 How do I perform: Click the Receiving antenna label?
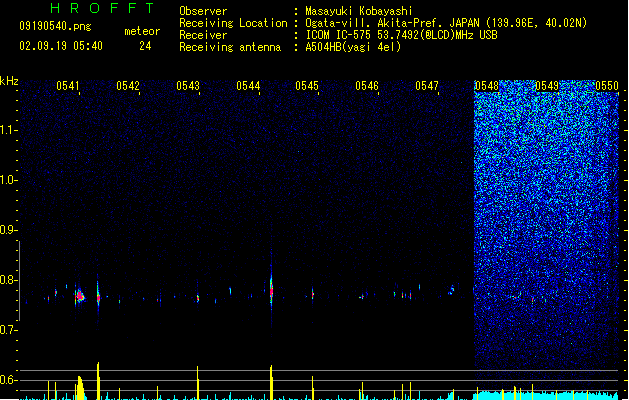(230, 47)
